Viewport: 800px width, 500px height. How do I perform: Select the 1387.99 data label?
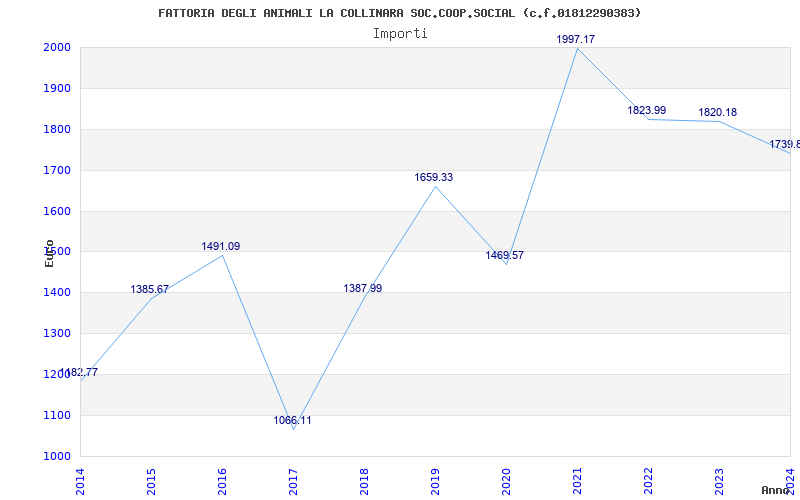coord(363,288)
